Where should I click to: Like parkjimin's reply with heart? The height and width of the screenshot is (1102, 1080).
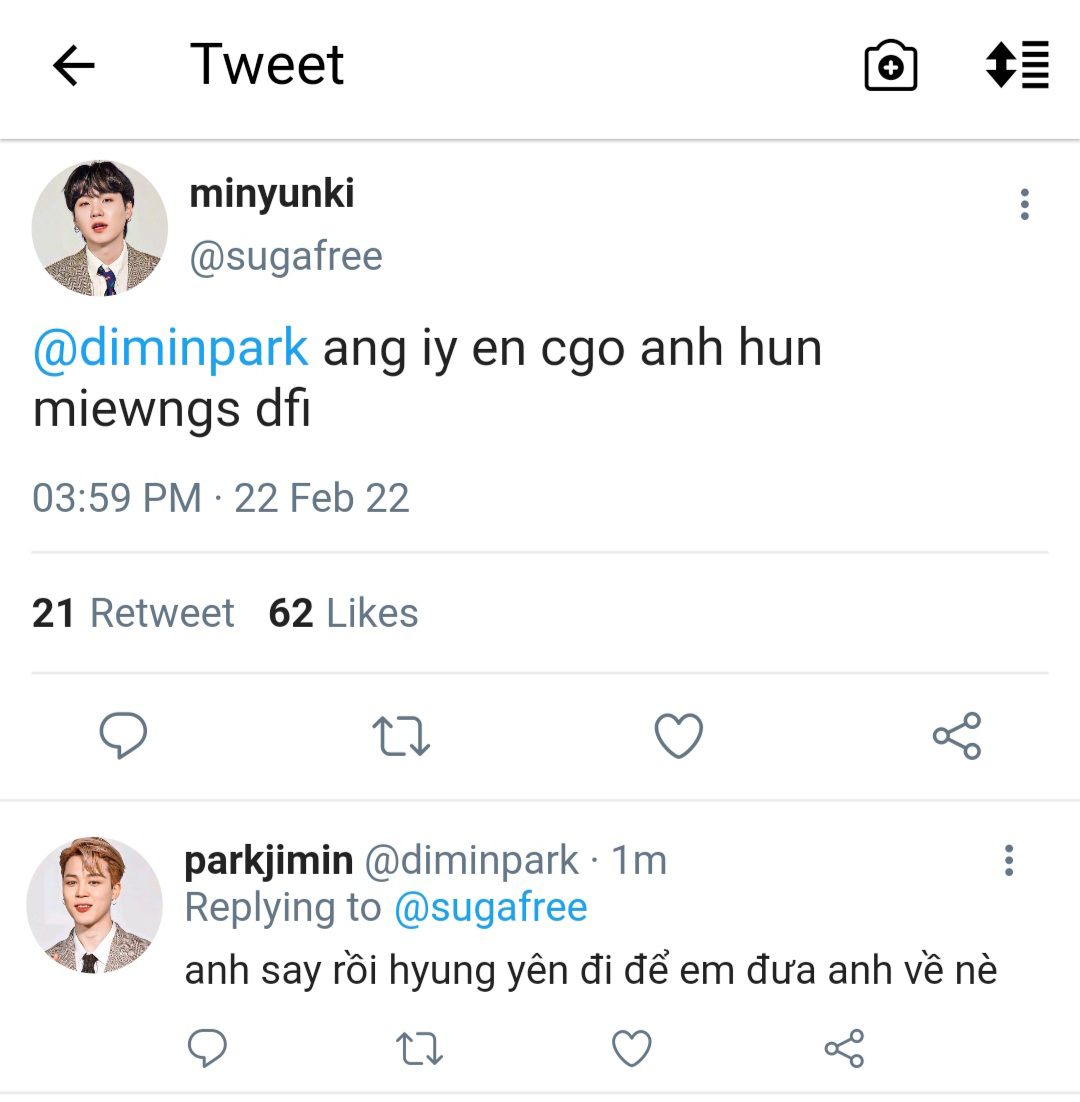click(x=632, y=1049)
